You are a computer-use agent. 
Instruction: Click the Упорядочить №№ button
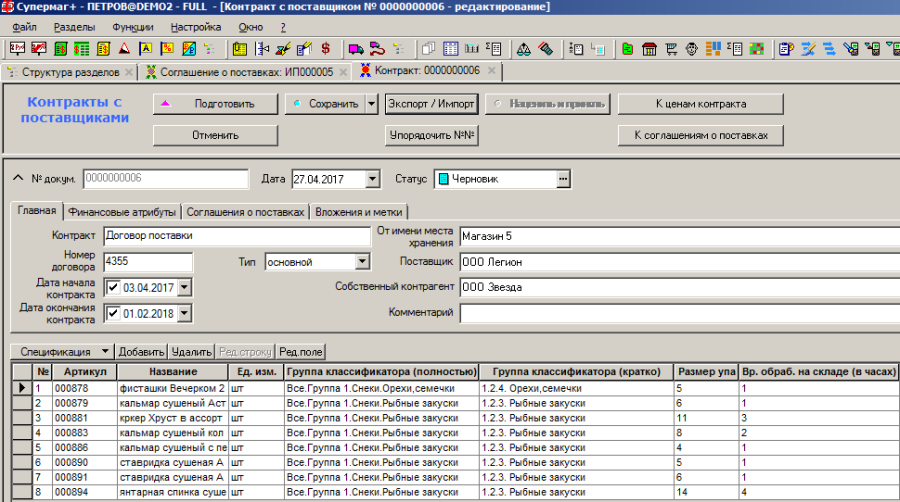click(x=432, y=135)
